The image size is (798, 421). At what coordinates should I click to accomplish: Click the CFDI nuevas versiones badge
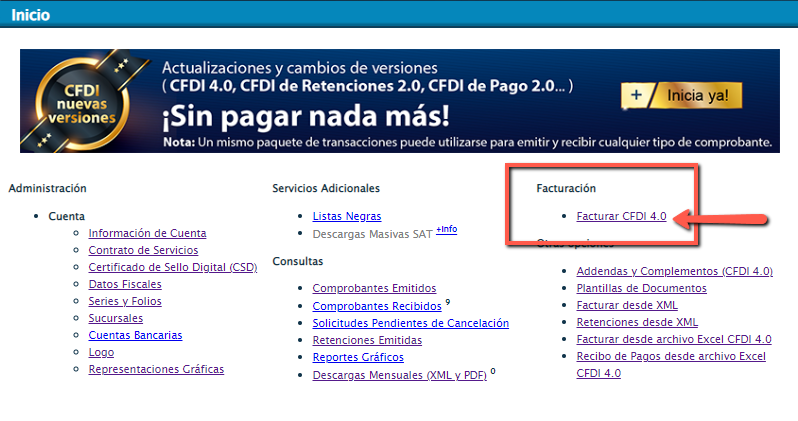(x=82, y=104)
